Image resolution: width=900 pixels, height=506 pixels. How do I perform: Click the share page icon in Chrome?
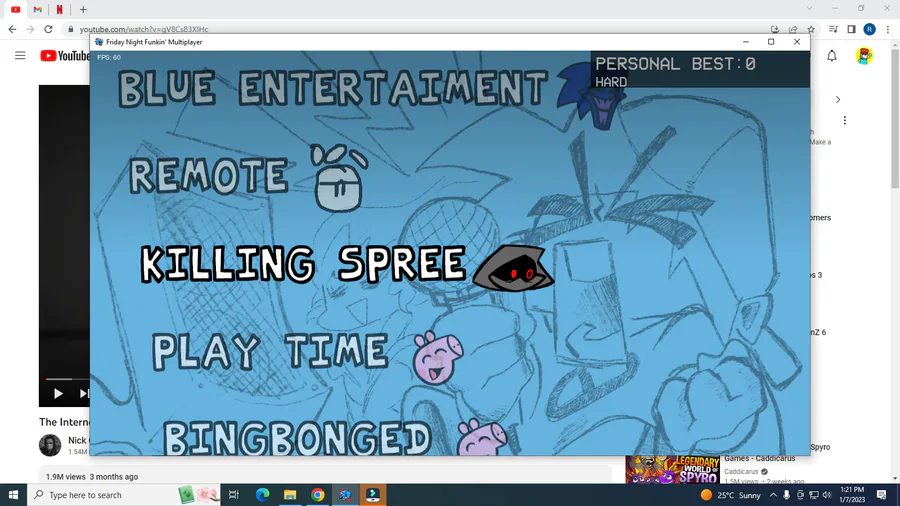[x=793, y=29]
